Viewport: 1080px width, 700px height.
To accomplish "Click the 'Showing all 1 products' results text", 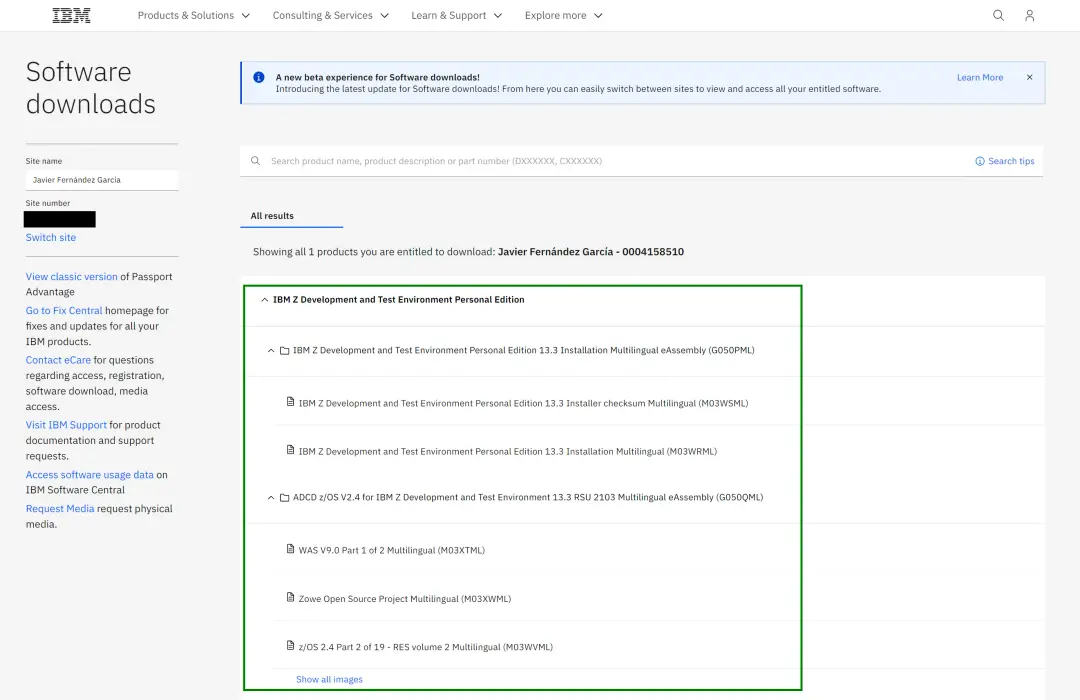I will click(x=468, y=251).
